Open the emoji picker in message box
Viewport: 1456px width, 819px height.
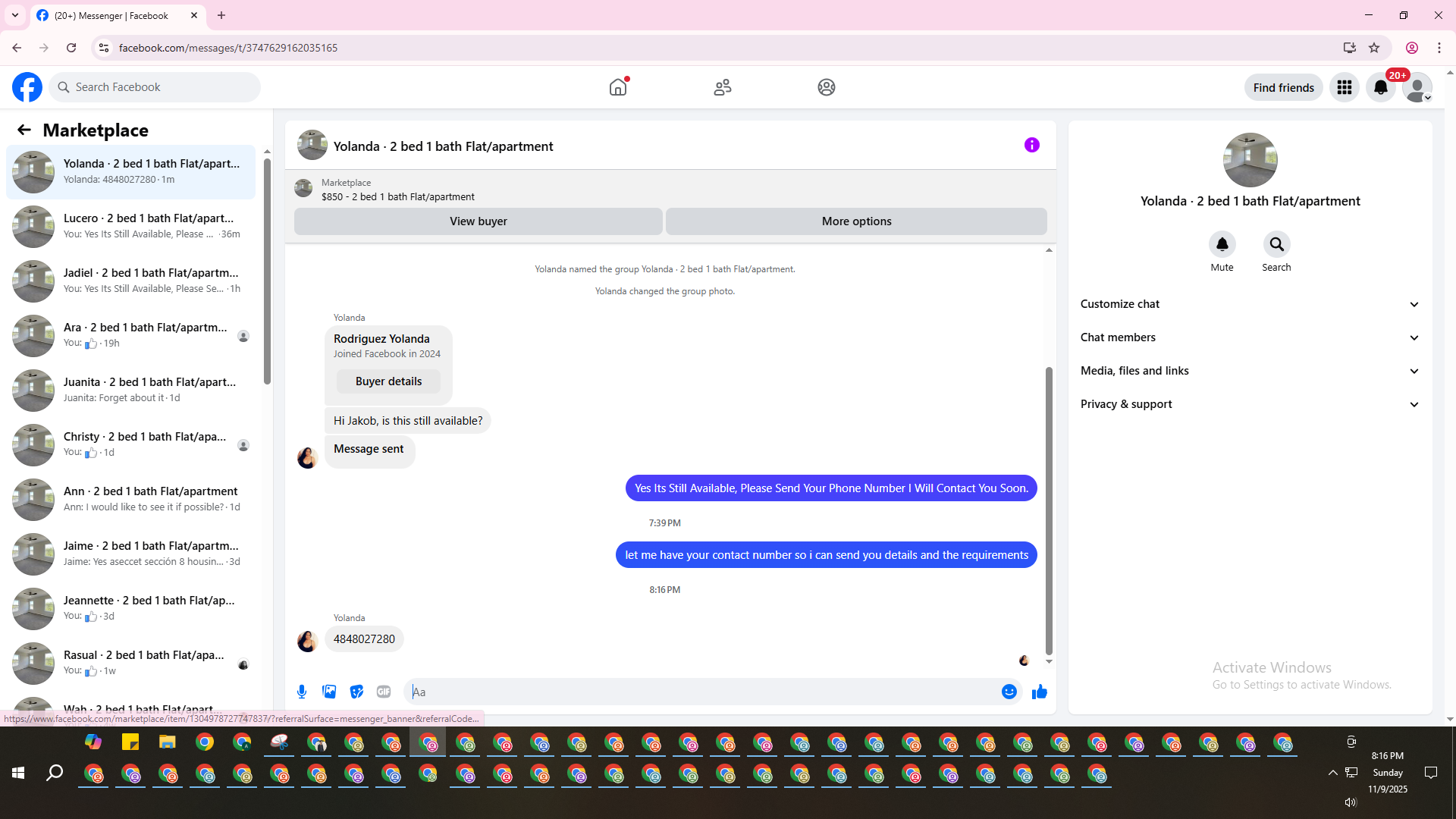1009,692
